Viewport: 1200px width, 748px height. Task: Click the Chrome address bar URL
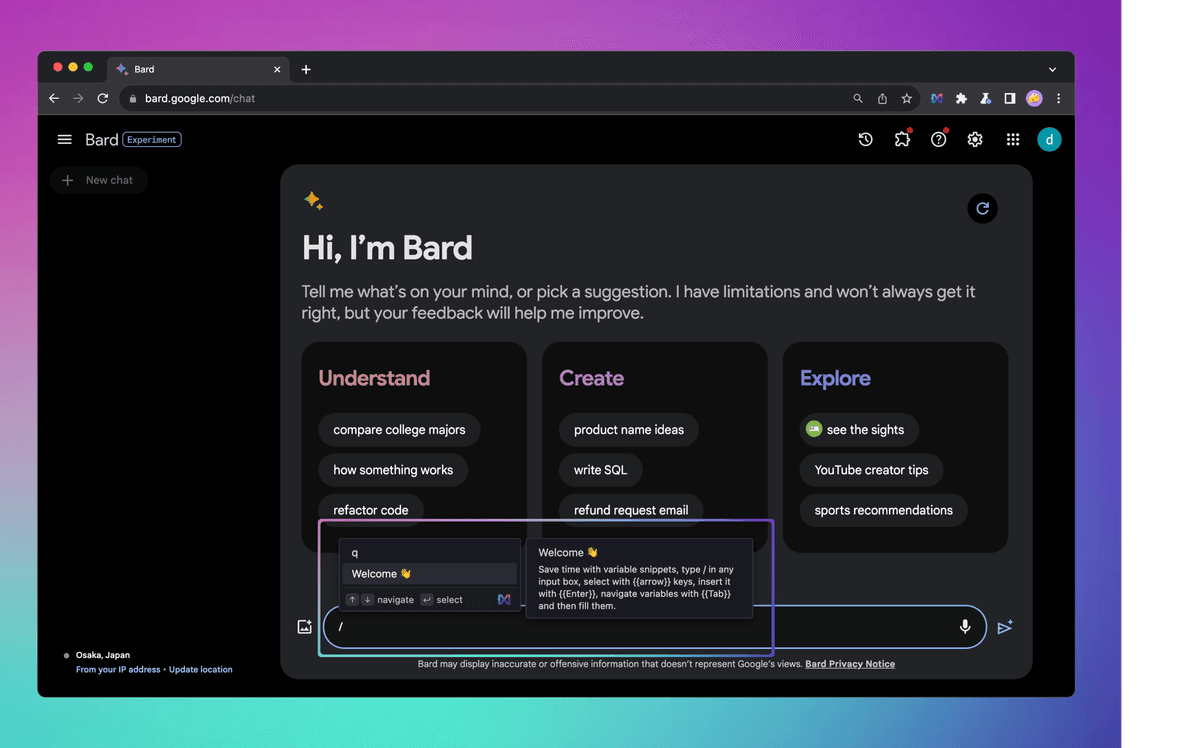point(200,99)
